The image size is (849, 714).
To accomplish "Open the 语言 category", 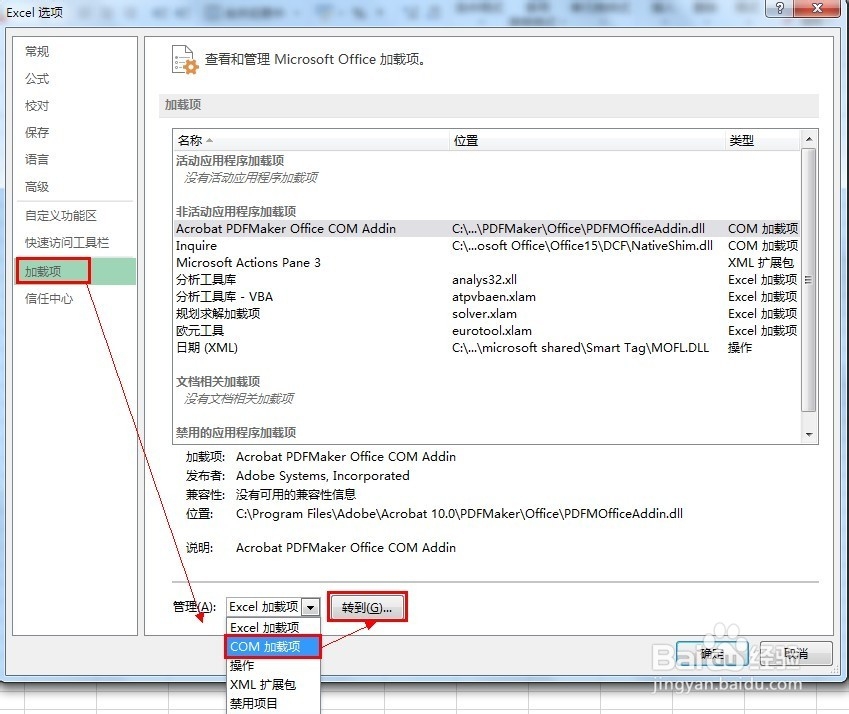I will point(37,160).
